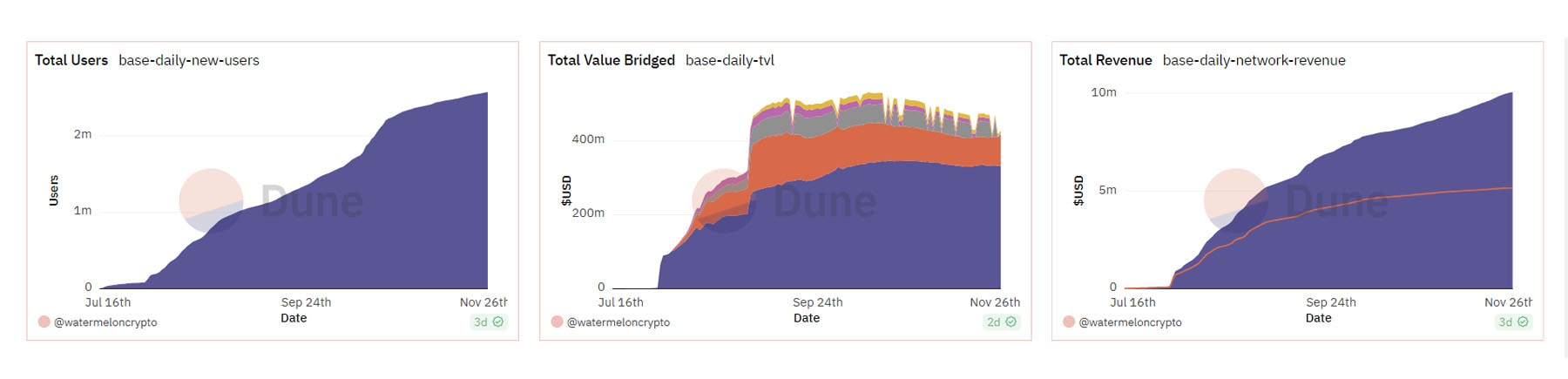
Task: Click the @watermeloncrypto avatar under Total Users
Action: tap(44, 321)
